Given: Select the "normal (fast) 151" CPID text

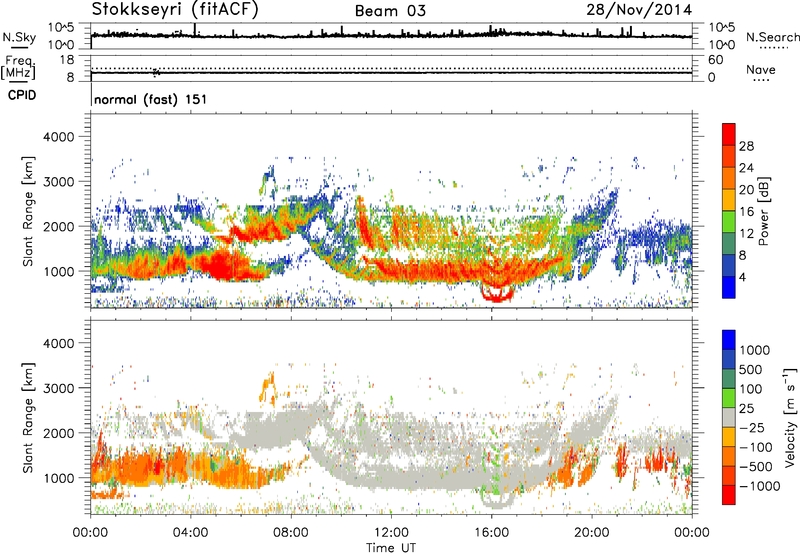Looking at the screenshot, I should tap(151, 99).
